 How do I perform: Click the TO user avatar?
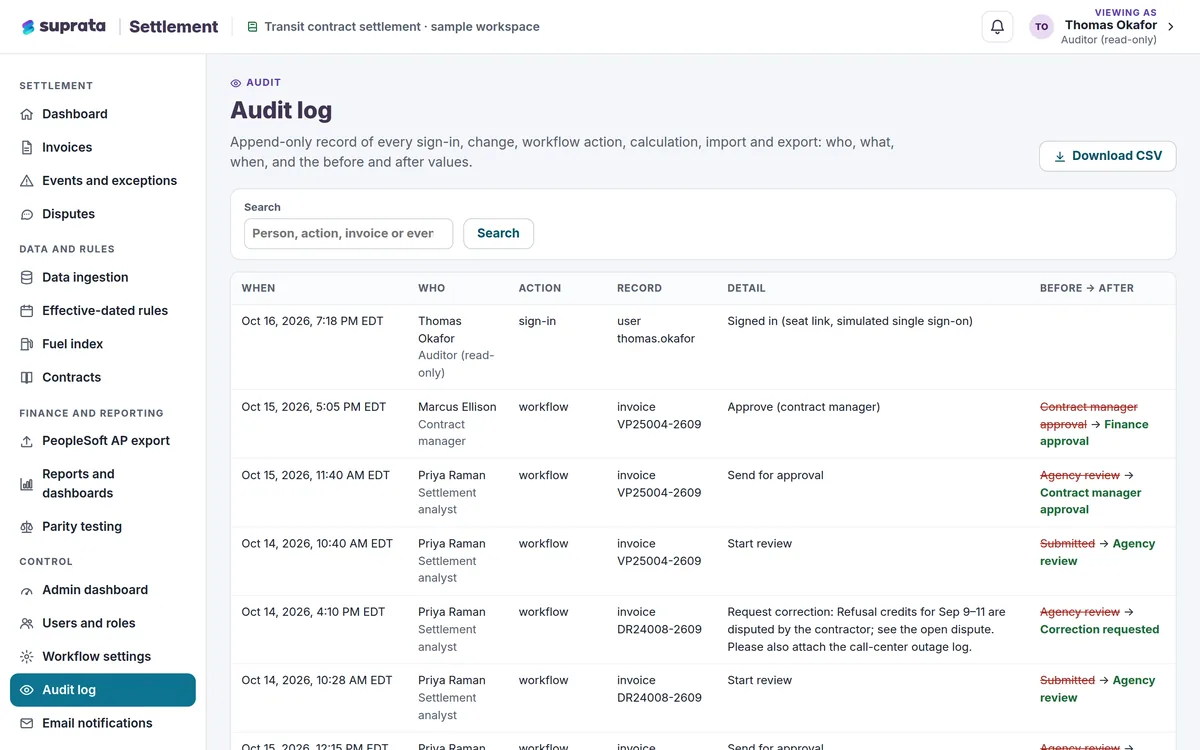click(1041, 27)
